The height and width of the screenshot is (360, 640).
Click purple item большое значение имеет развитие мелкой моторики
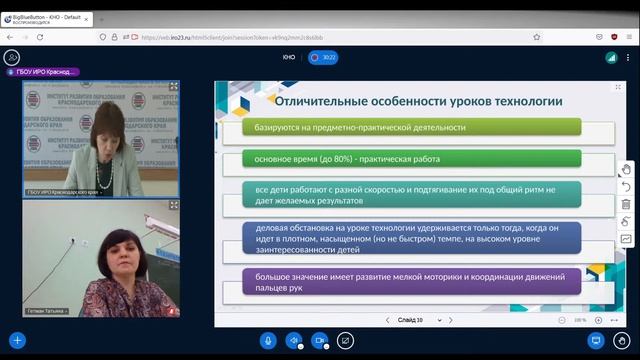pyautogui.click(x=411, y=282)
